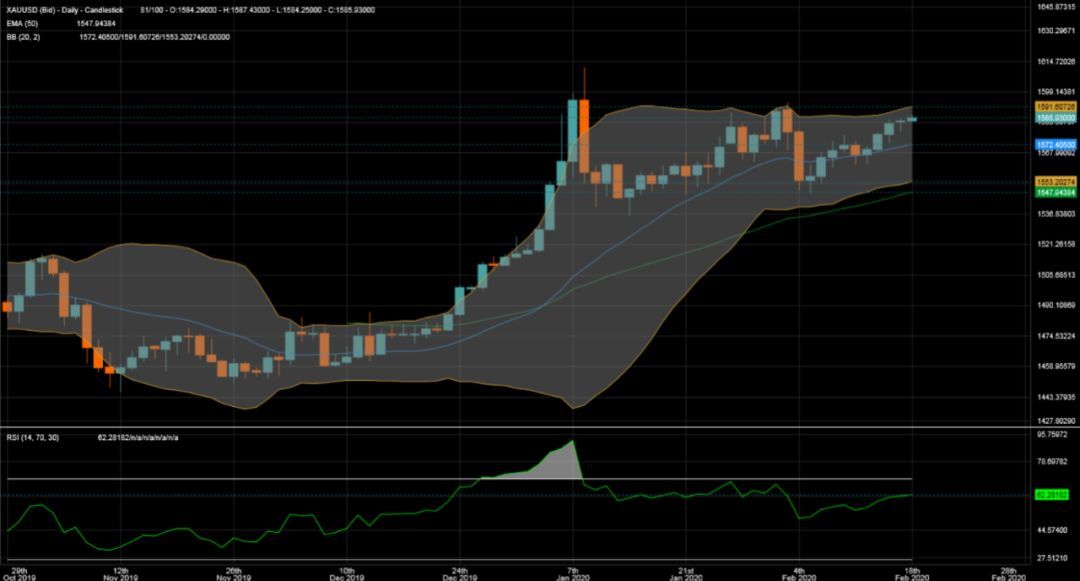Click the 28th Feb 2020 date label
Image resolution: width=1080 pixels, height=581 pixels.
coord(1009,574)
